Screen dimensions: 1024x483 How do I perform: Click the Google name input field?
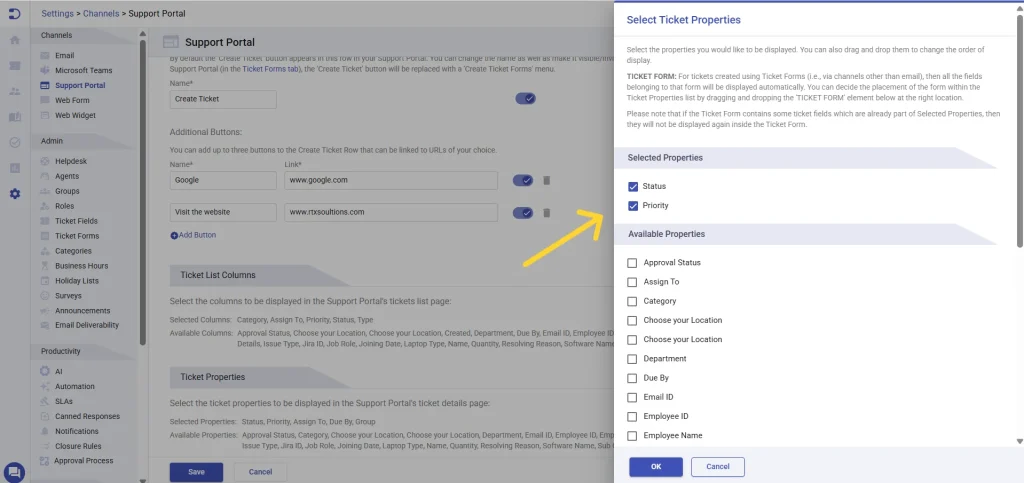point(223,181)
